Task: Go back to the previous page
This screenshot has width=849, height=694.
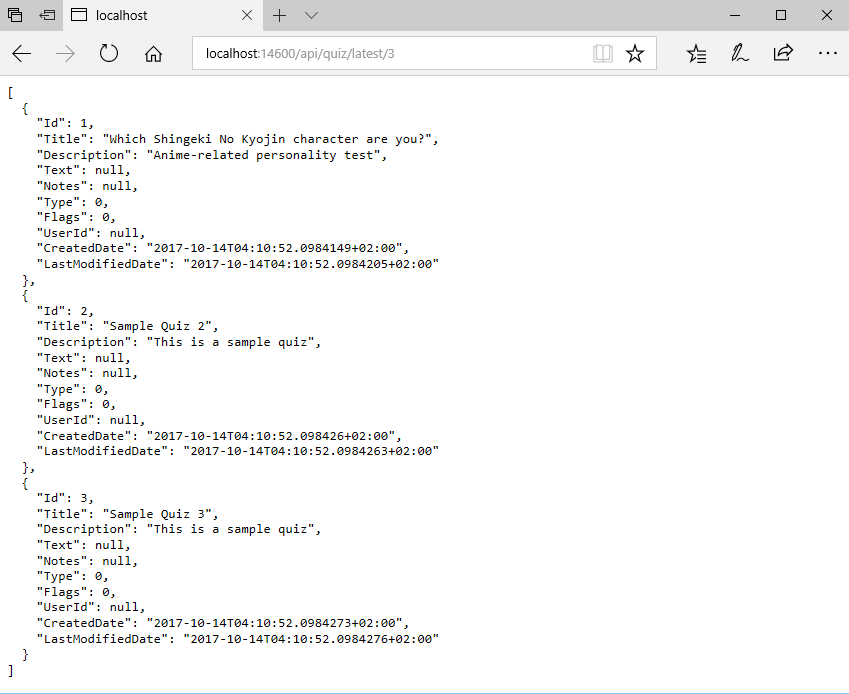Action: 22,54
